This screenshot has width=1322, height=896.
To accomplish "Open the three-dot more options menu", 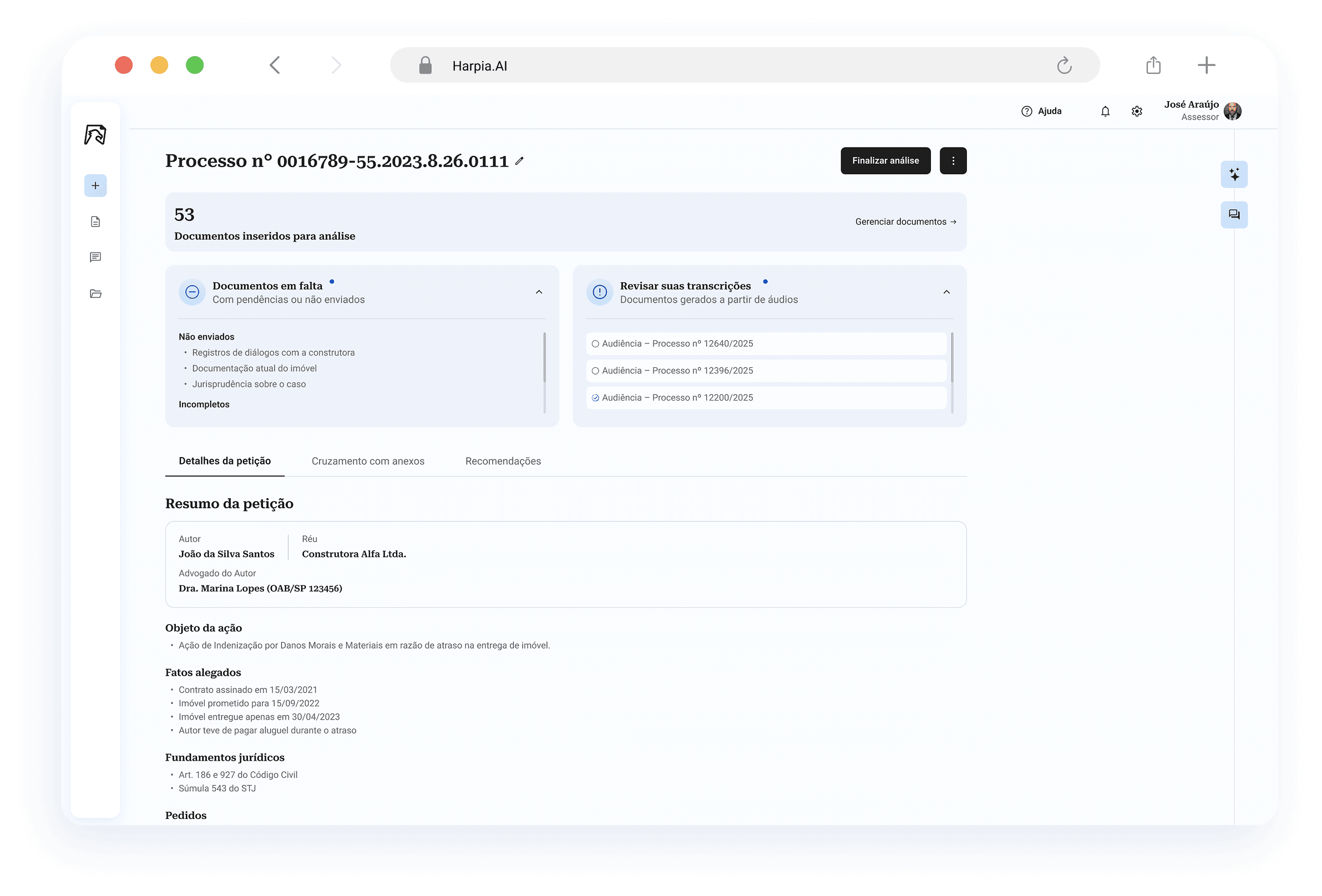I will click(953, 160).
